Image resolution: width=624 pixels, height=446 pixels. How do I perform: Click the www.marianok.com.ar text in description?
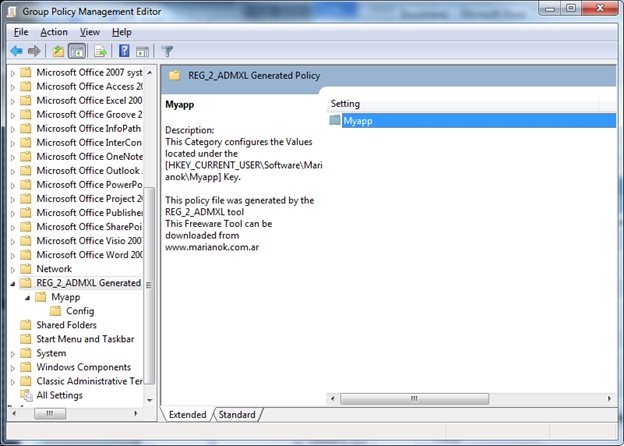tap(212, 247)
